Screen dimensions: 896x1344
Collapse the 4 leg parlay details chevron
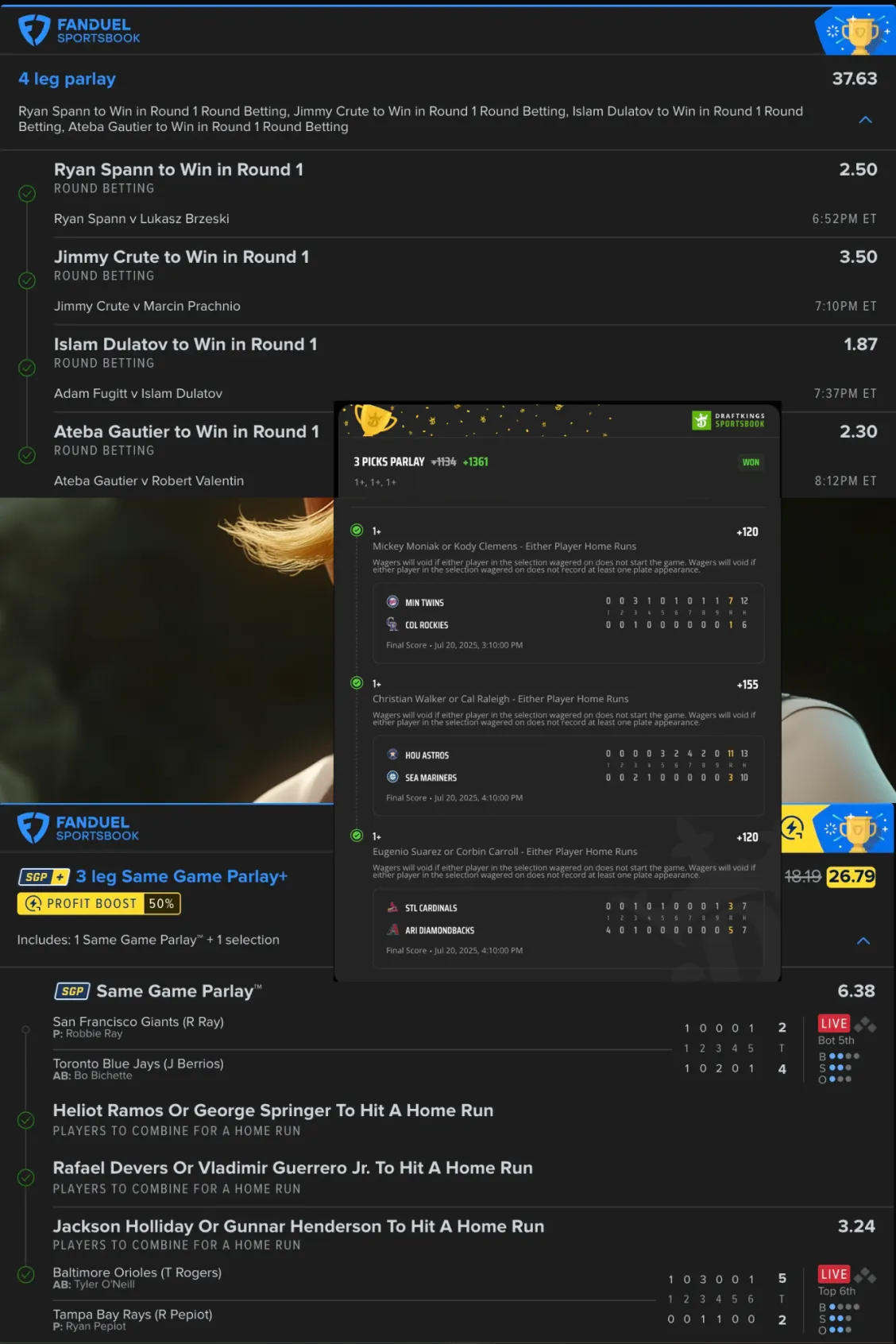coord(866,119)
